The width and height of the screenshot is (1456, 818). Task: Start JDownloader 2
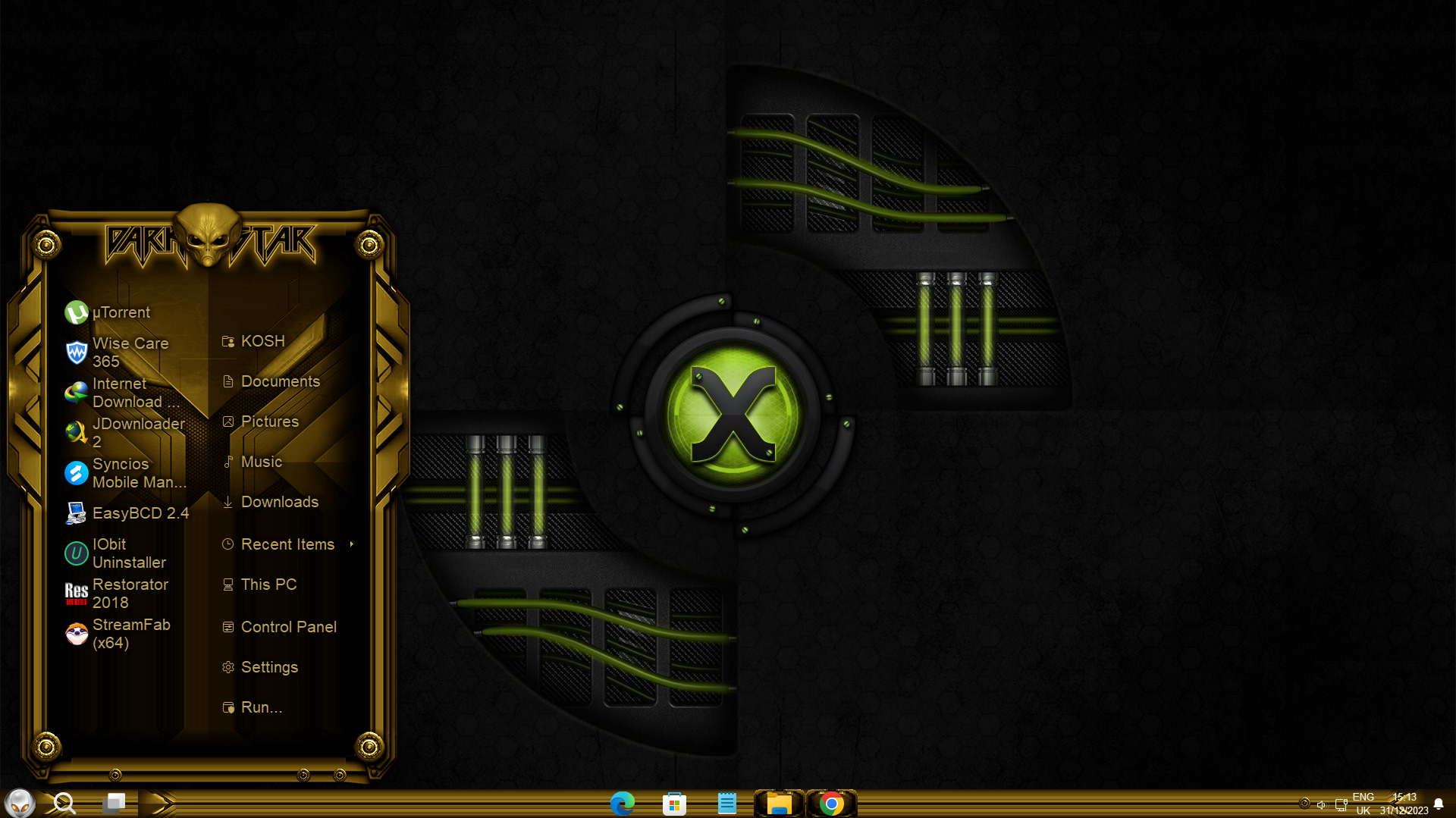pyautogui.click(x=139, y=432)
